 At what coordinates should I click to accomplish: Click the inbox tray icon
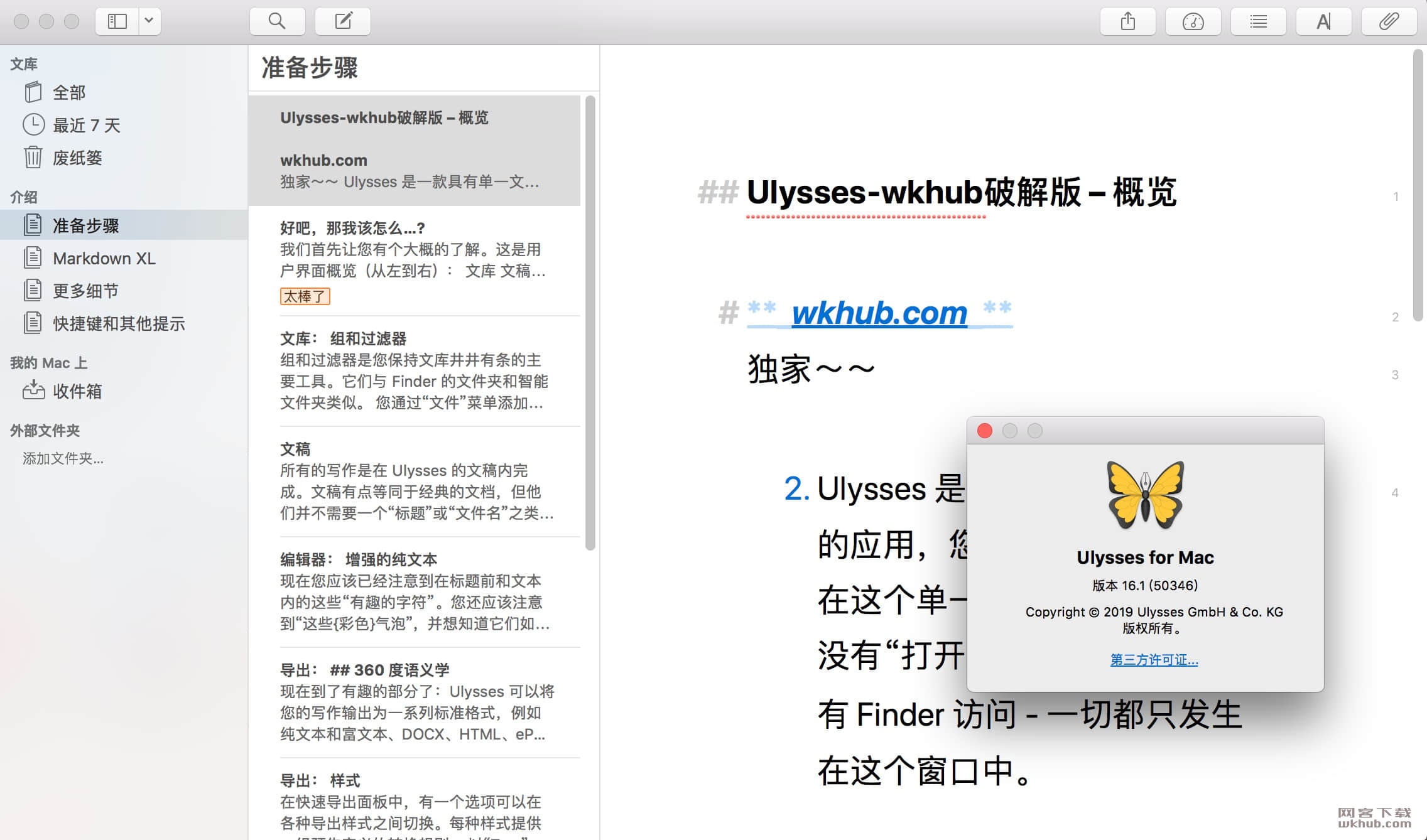coord(33,390)
